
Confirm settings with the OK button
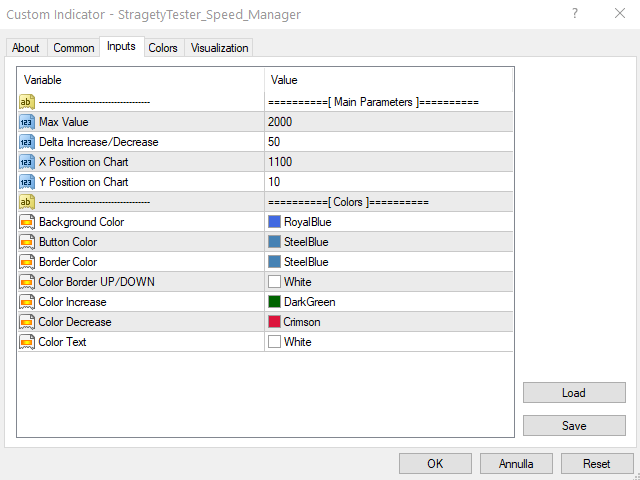435,464
